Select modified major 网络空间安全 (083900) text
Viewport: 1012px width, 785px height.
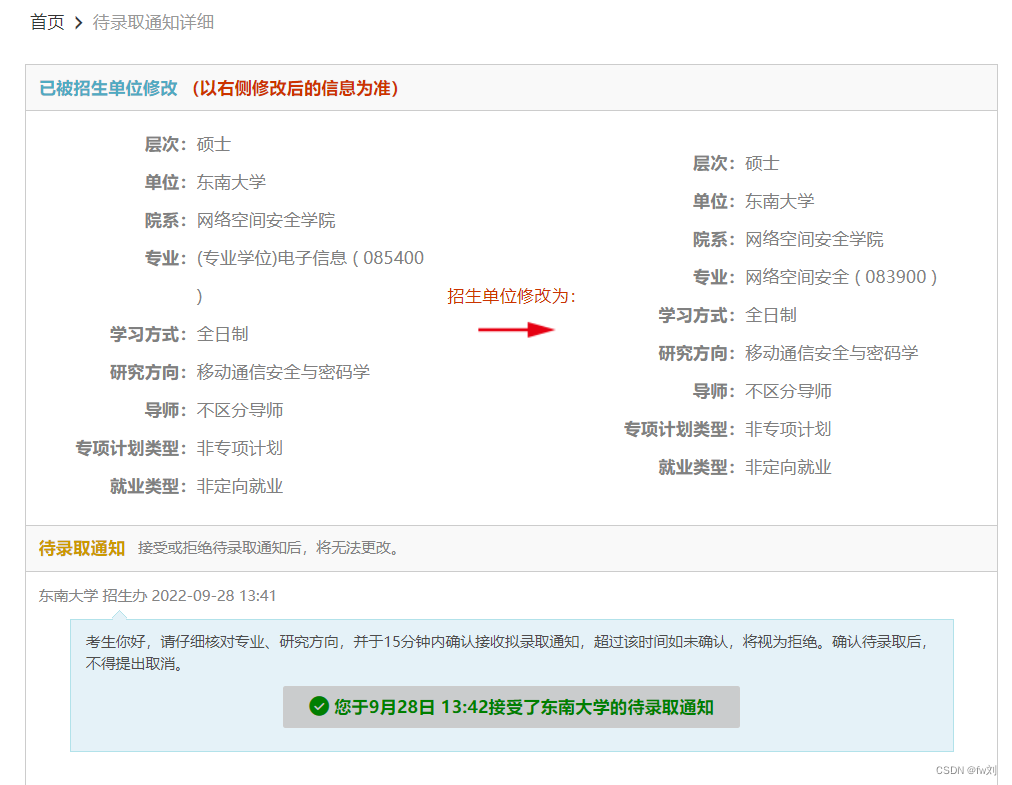coord(841,277)
